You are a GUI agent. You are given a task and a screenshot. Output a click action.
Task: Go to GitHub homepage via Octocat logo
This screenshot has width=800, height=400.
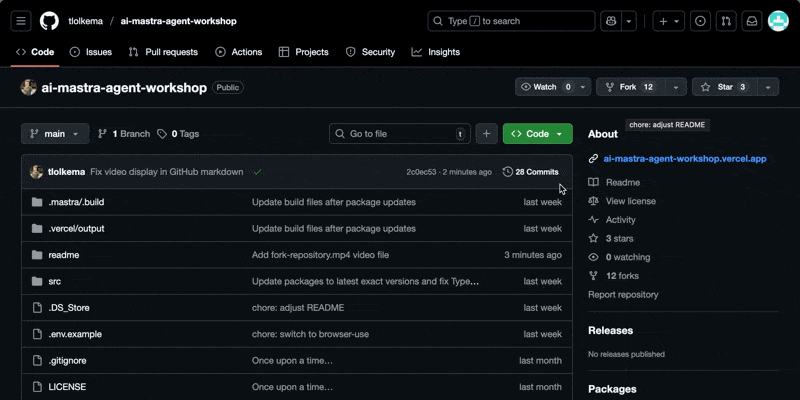coord(49,21)
